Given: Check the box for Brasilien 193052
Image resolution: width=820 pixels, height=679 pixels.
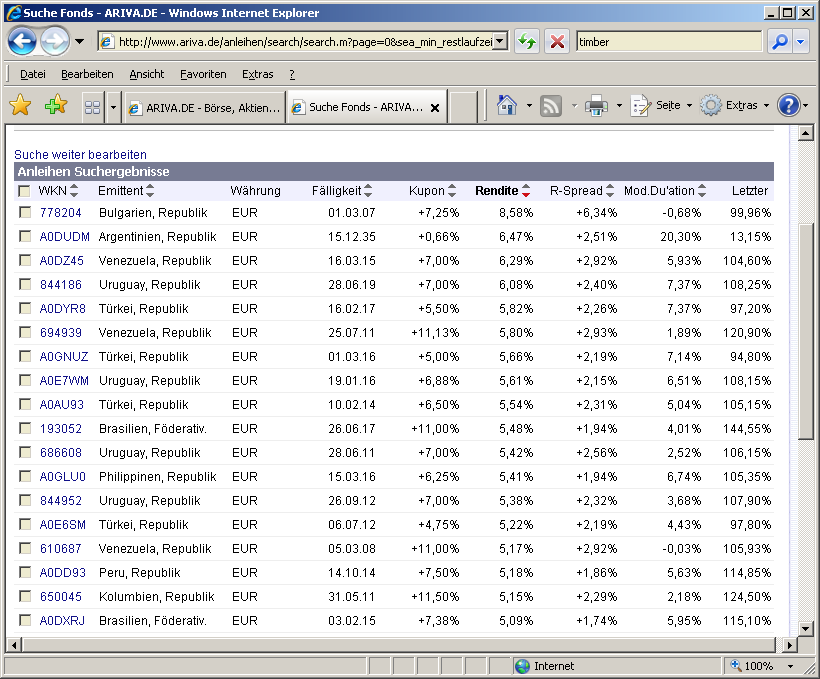Looking at the screenshot, I should pos(25,428).
